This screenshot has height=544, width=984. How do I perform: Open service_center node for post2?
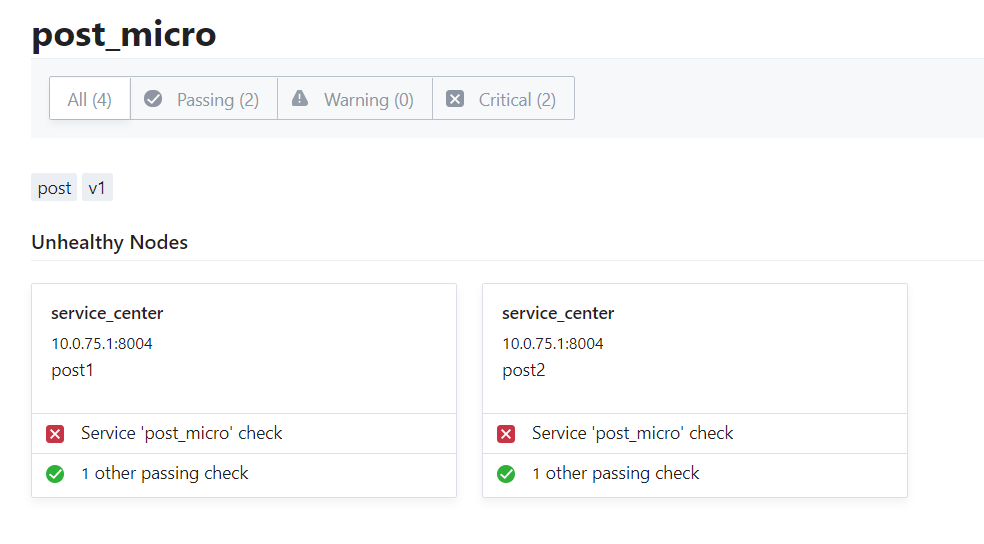pyautogui.click(x=558, y=313)
